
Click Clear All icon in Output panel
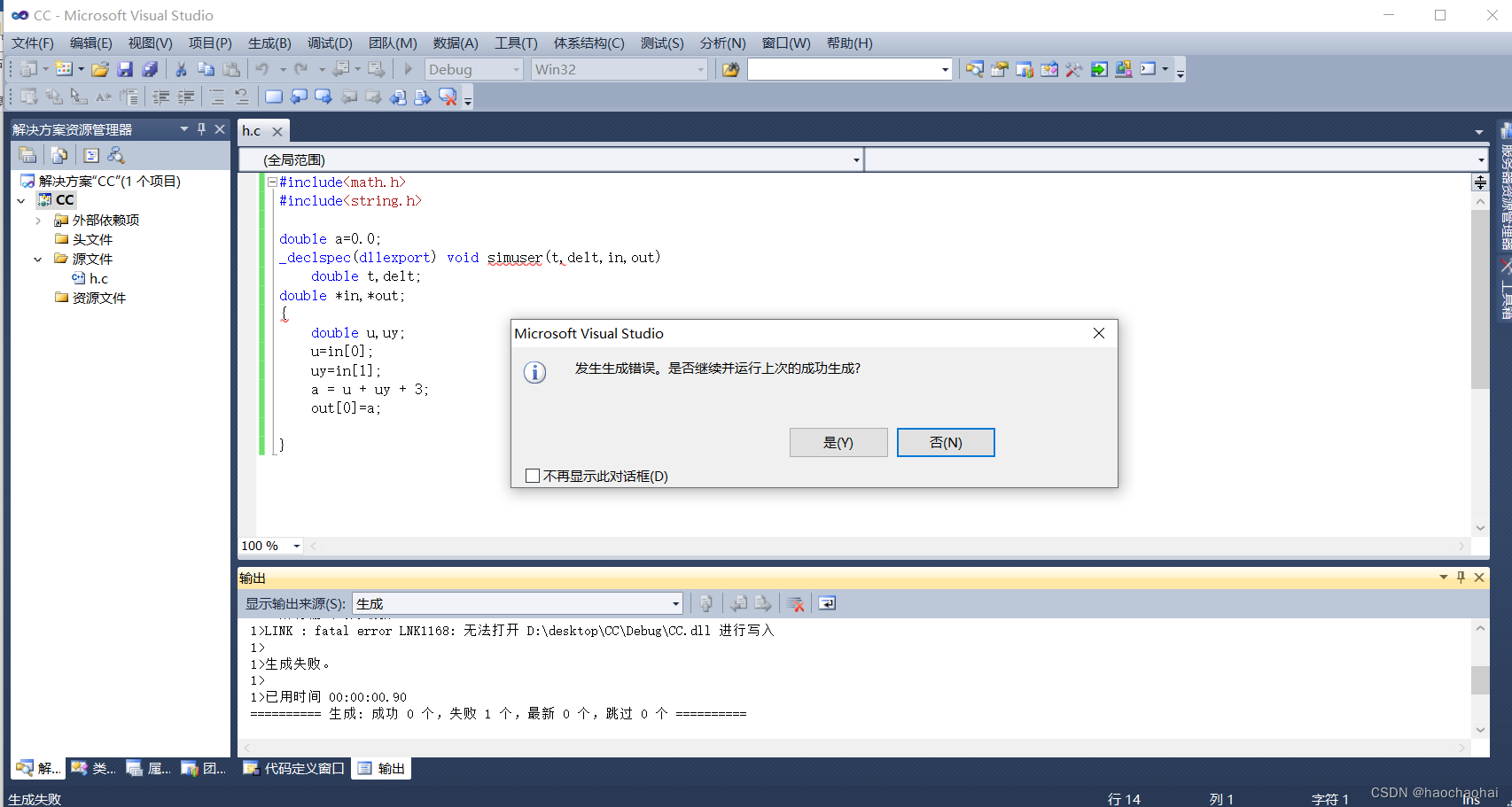pos(795,603)
